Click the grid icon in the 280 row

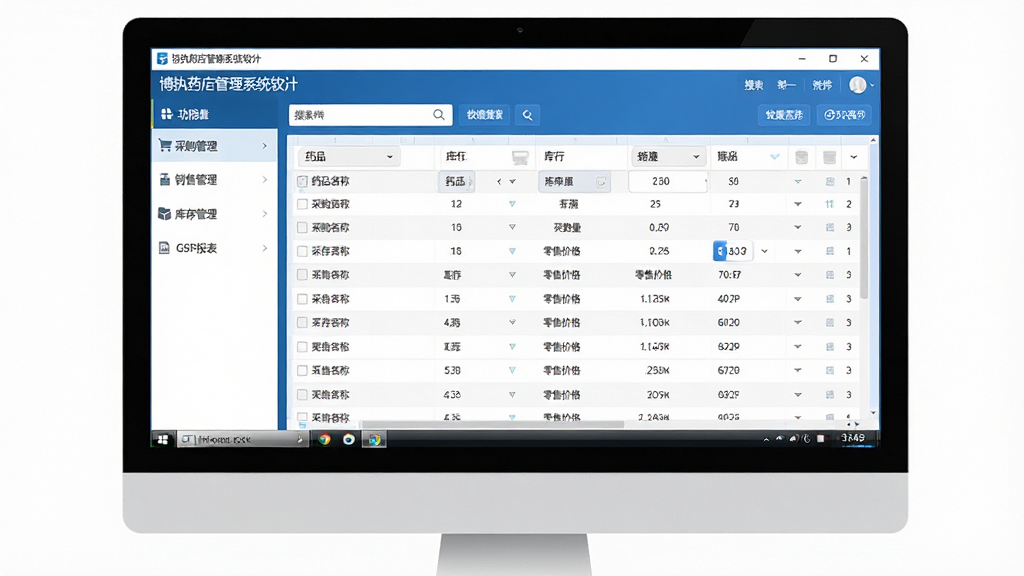[x=830, y=182]
